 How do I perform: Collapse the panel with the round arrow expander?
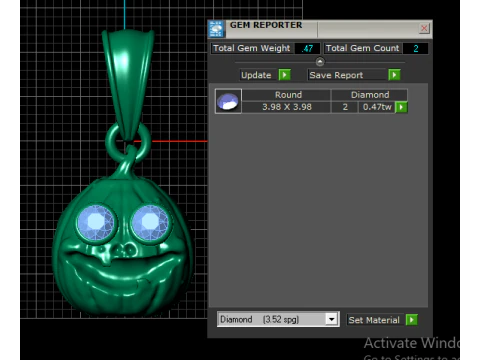[320, 62]
